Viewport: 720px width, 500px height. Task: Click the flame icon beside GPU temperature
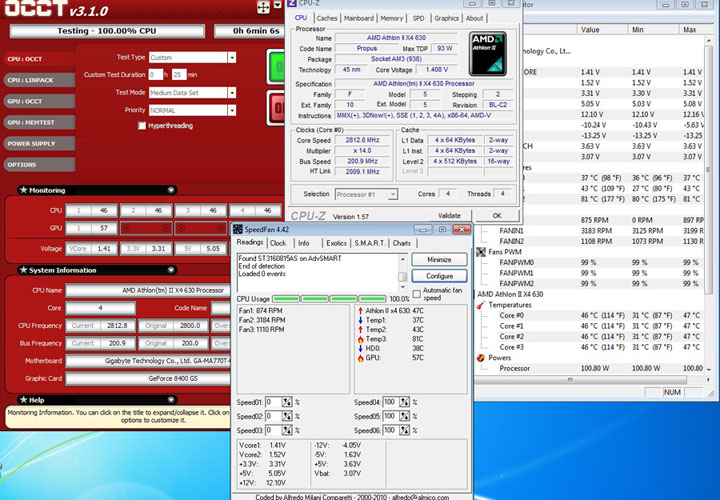tap(360, 358)
